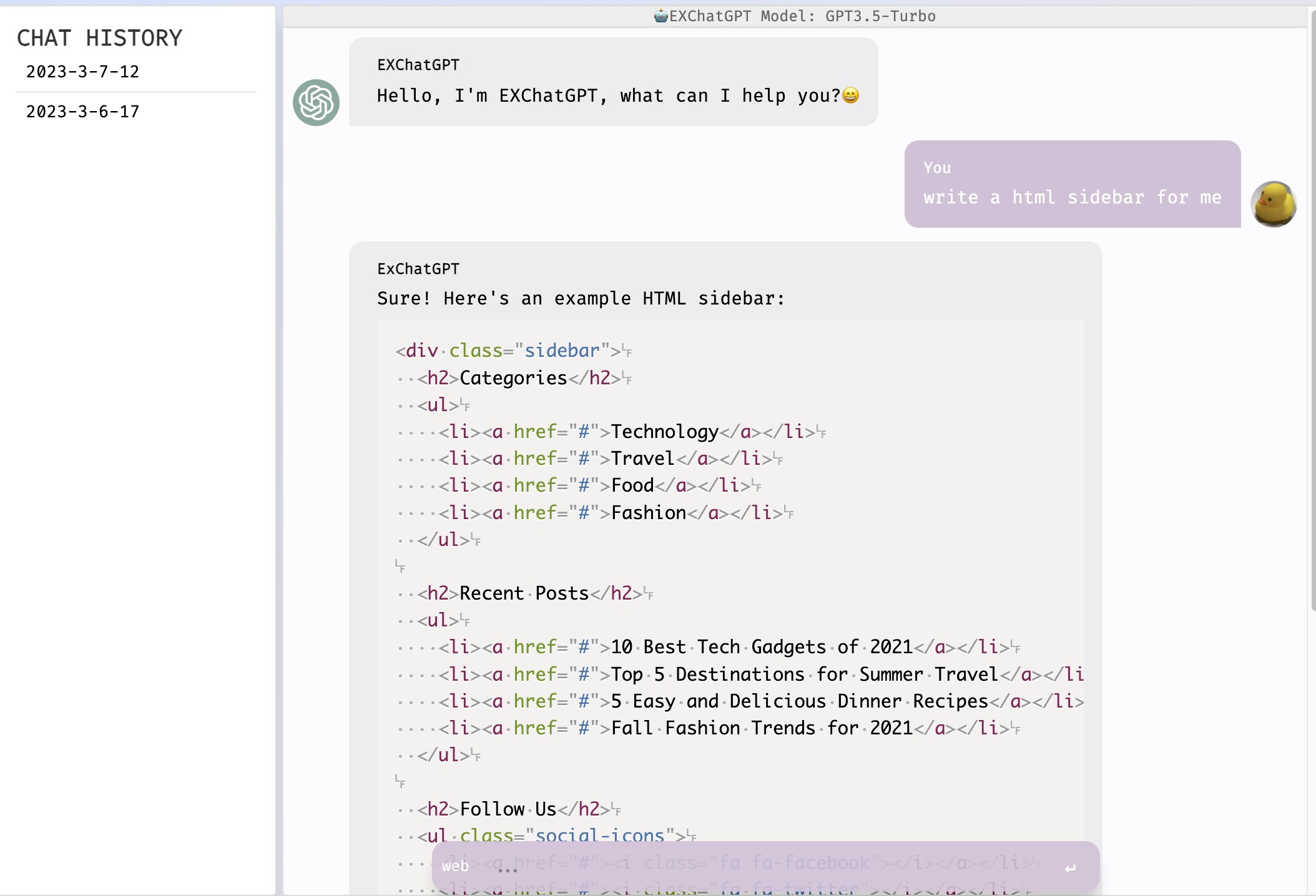
Task: Expand the 2023-3-6-17 conversation entry
Action: (83, 111)
